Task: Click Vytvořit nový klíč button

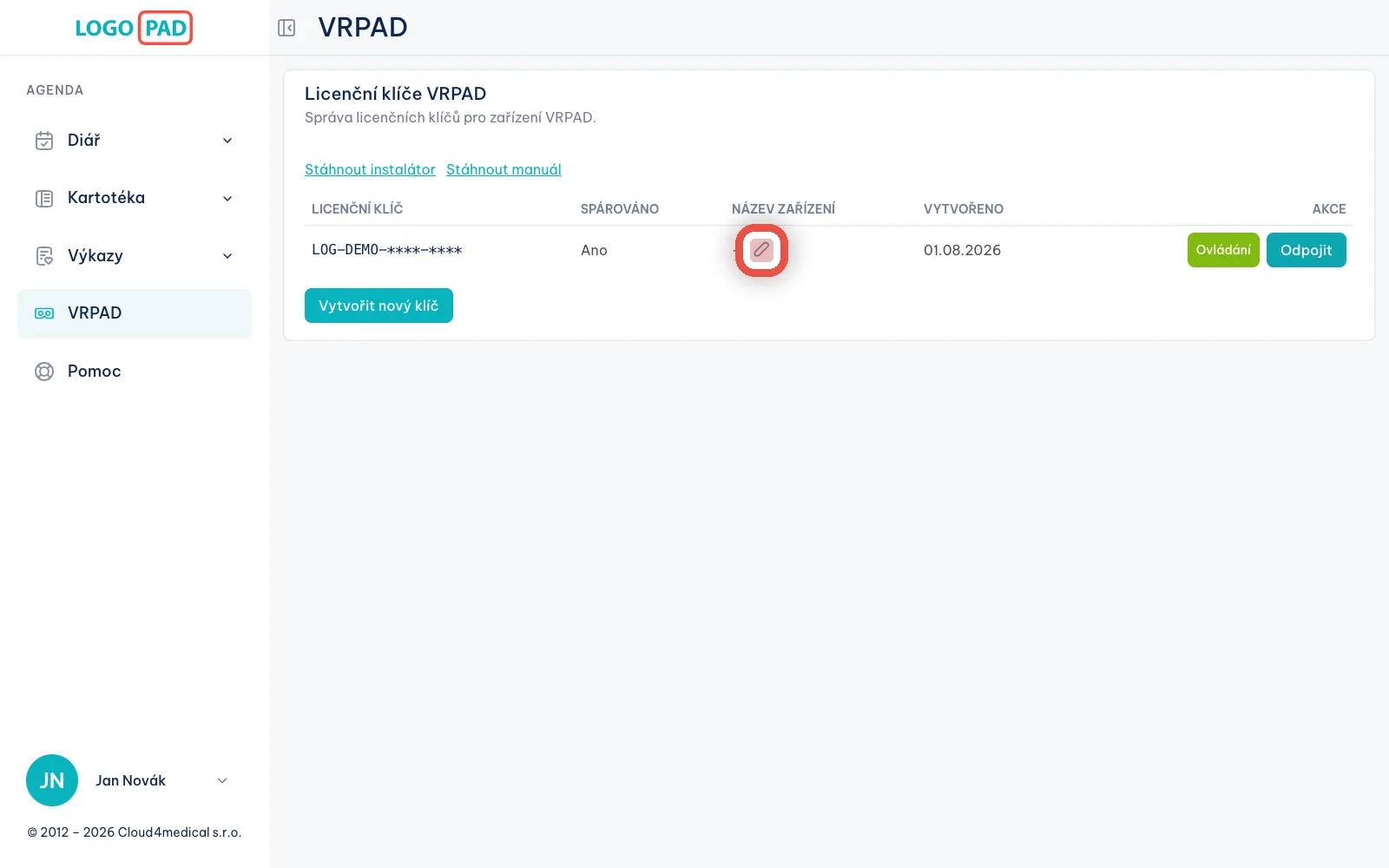Action: point(379,306)
